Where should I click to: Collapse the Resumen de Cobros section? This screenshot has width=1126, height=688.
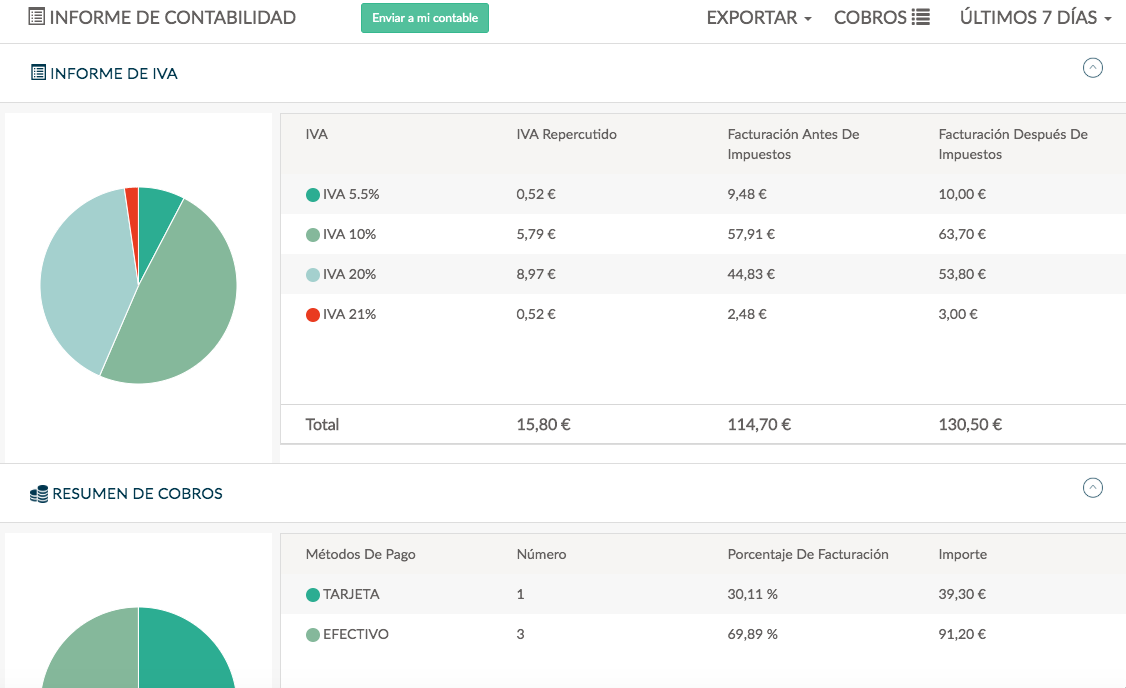point(1093,488)
